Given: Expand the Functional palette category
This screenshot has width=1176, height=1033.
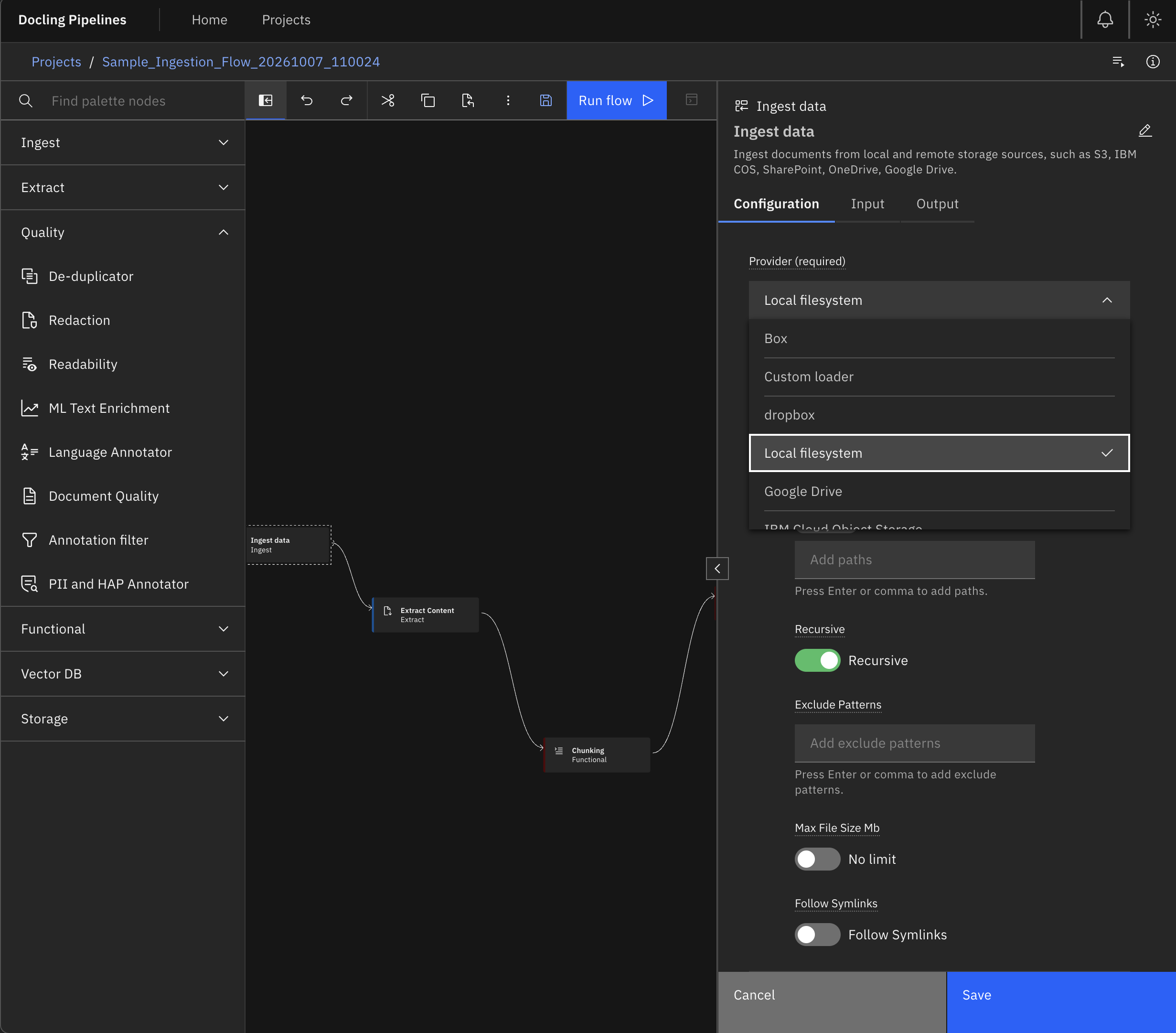Looking at the screenshot, I should [123, 629].
